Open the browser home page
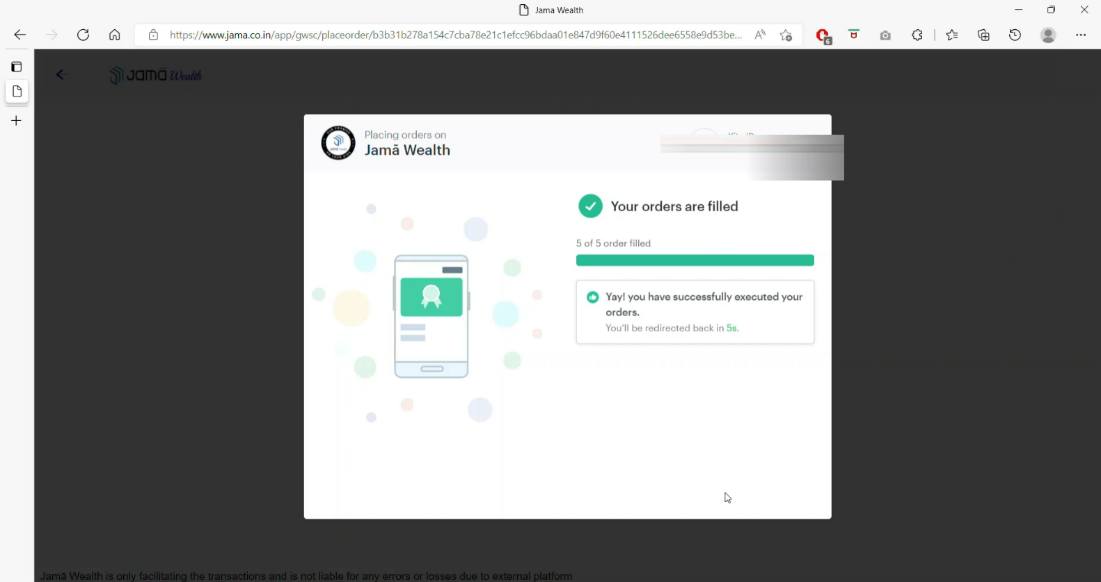The height and width of the screenshot is (582, 1101). coord(114,35)
